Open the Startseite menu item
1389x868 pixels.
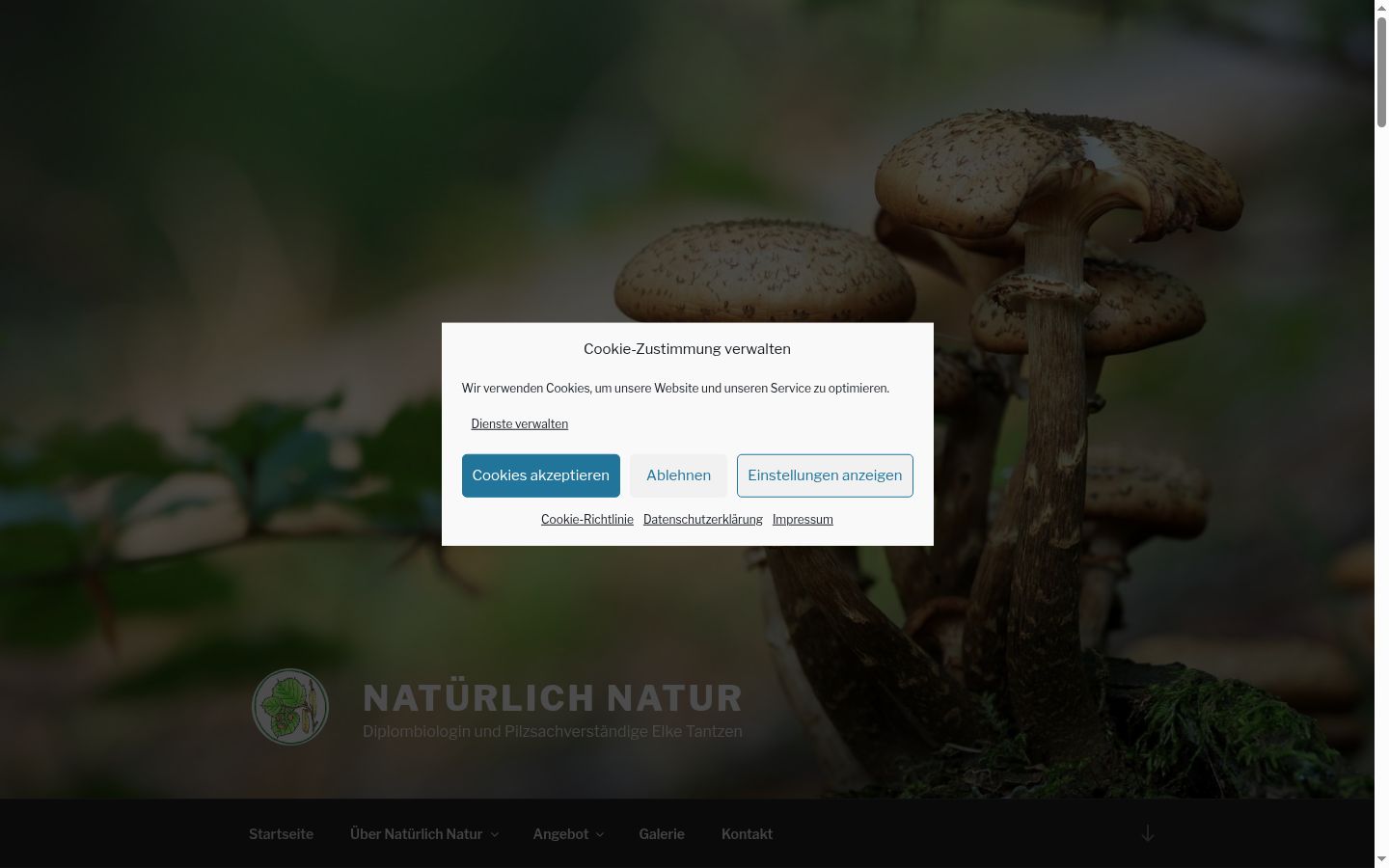281,834
